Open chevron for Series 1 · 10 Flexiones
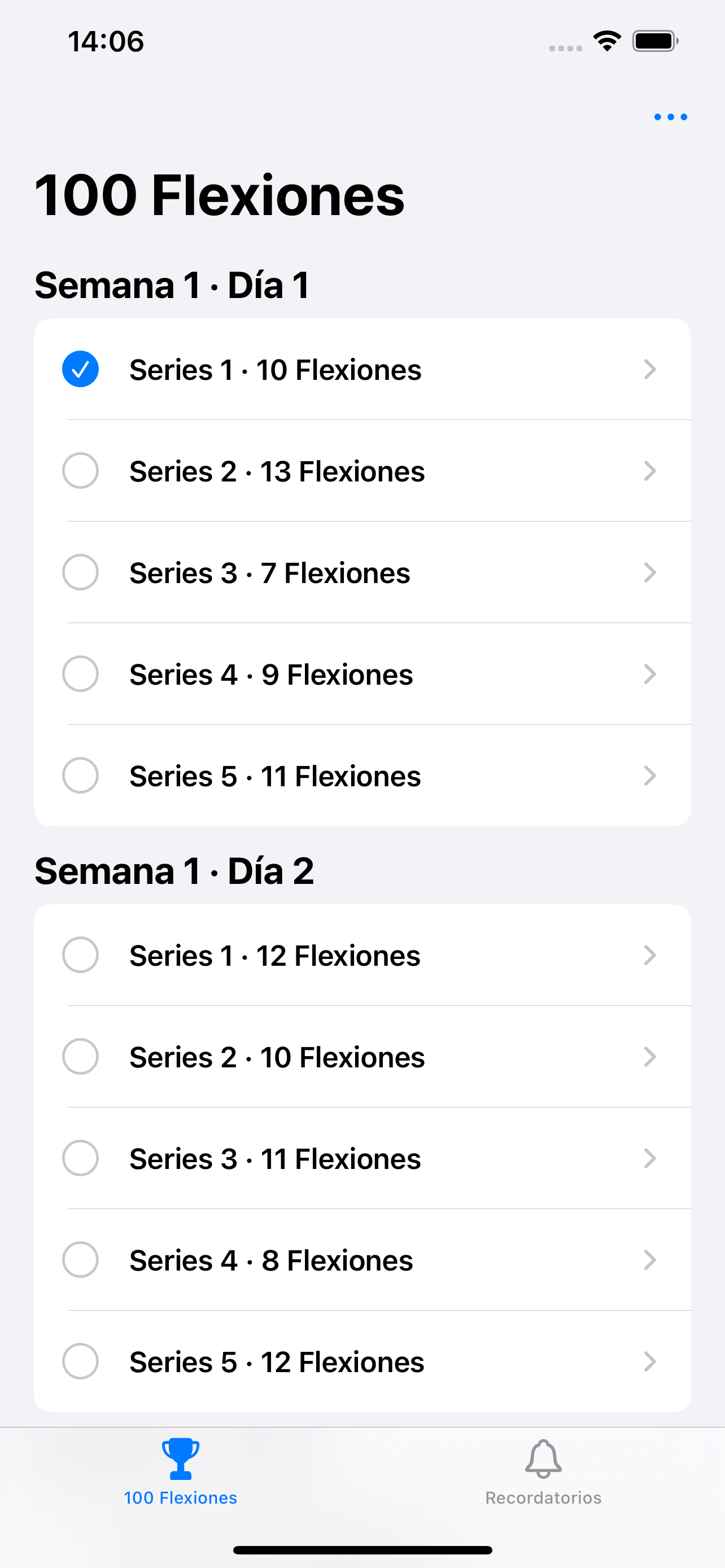The image size is (725, 1568). click(x=649, y=370)
